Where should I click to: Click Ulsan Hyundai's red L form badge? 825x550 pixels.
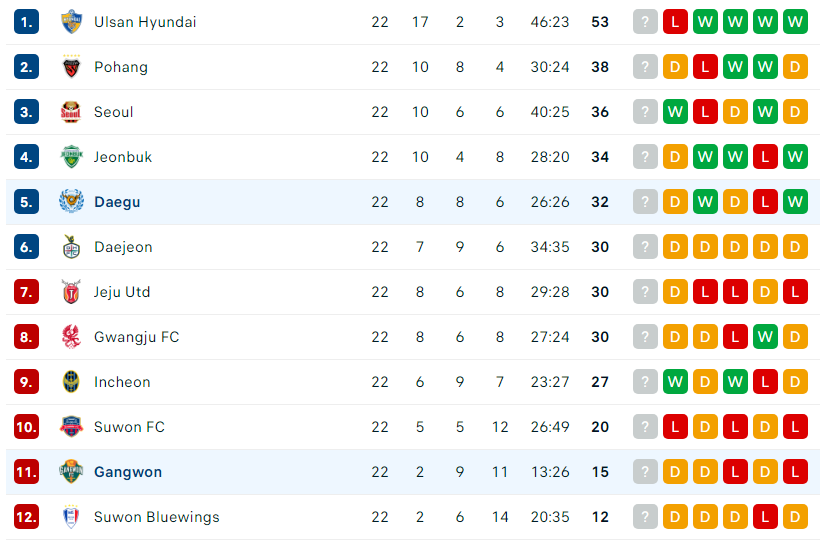tap(675, 22)
